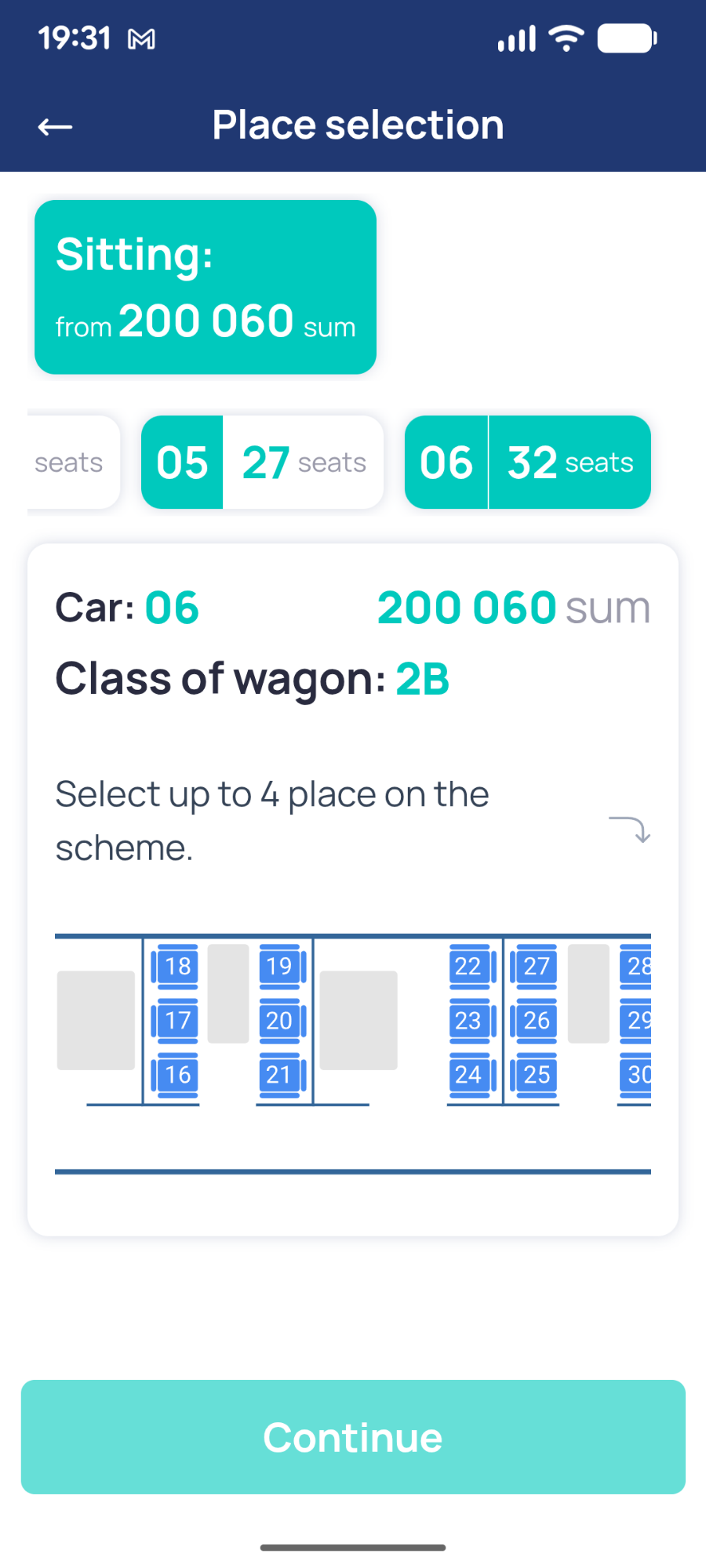
Task: Select seat 21 in car 06
Action: click(279, 1074)
